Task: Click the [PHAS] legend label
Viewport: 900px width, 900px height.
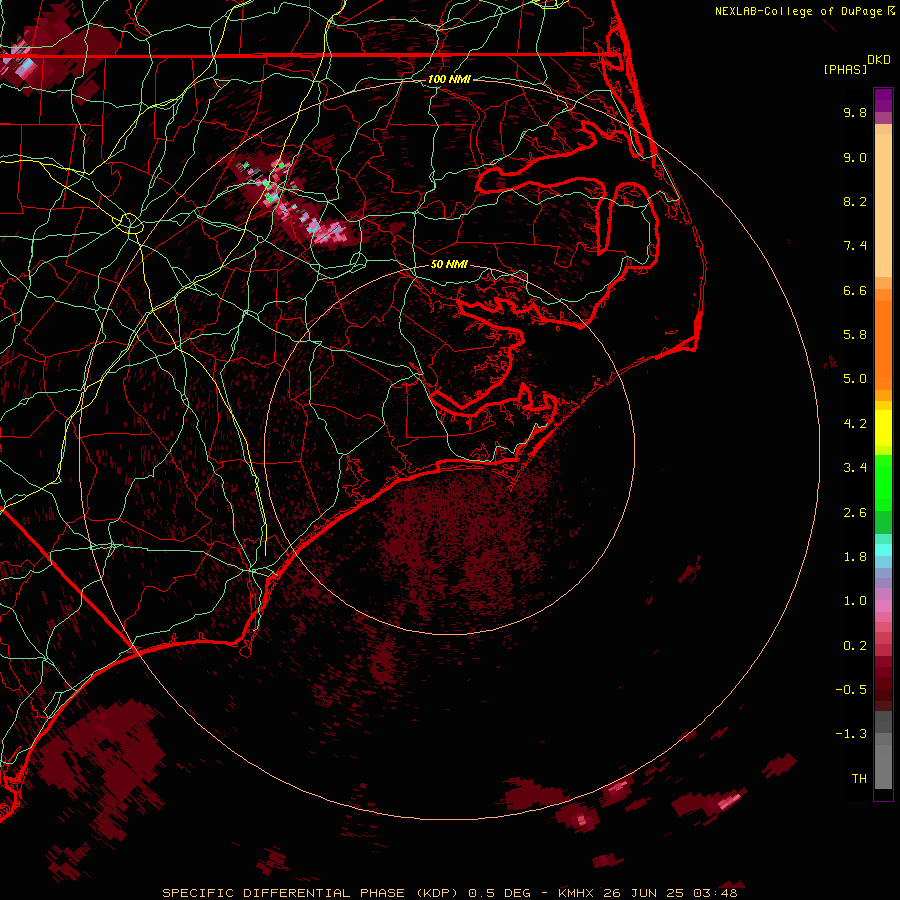Action: 845,70
